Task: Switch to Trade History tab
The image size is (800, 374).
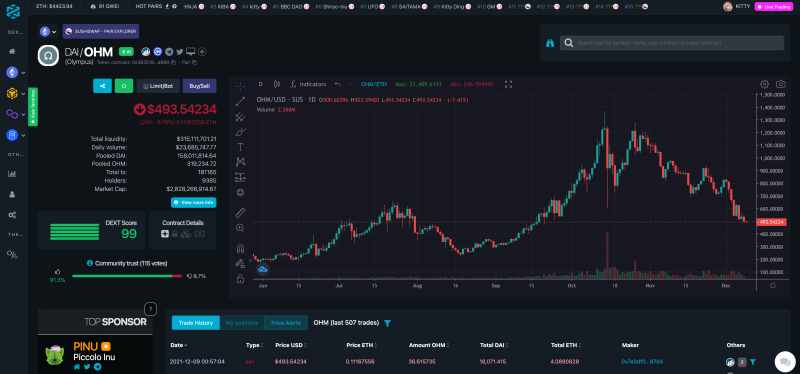Action: click(x=196, y=323)
